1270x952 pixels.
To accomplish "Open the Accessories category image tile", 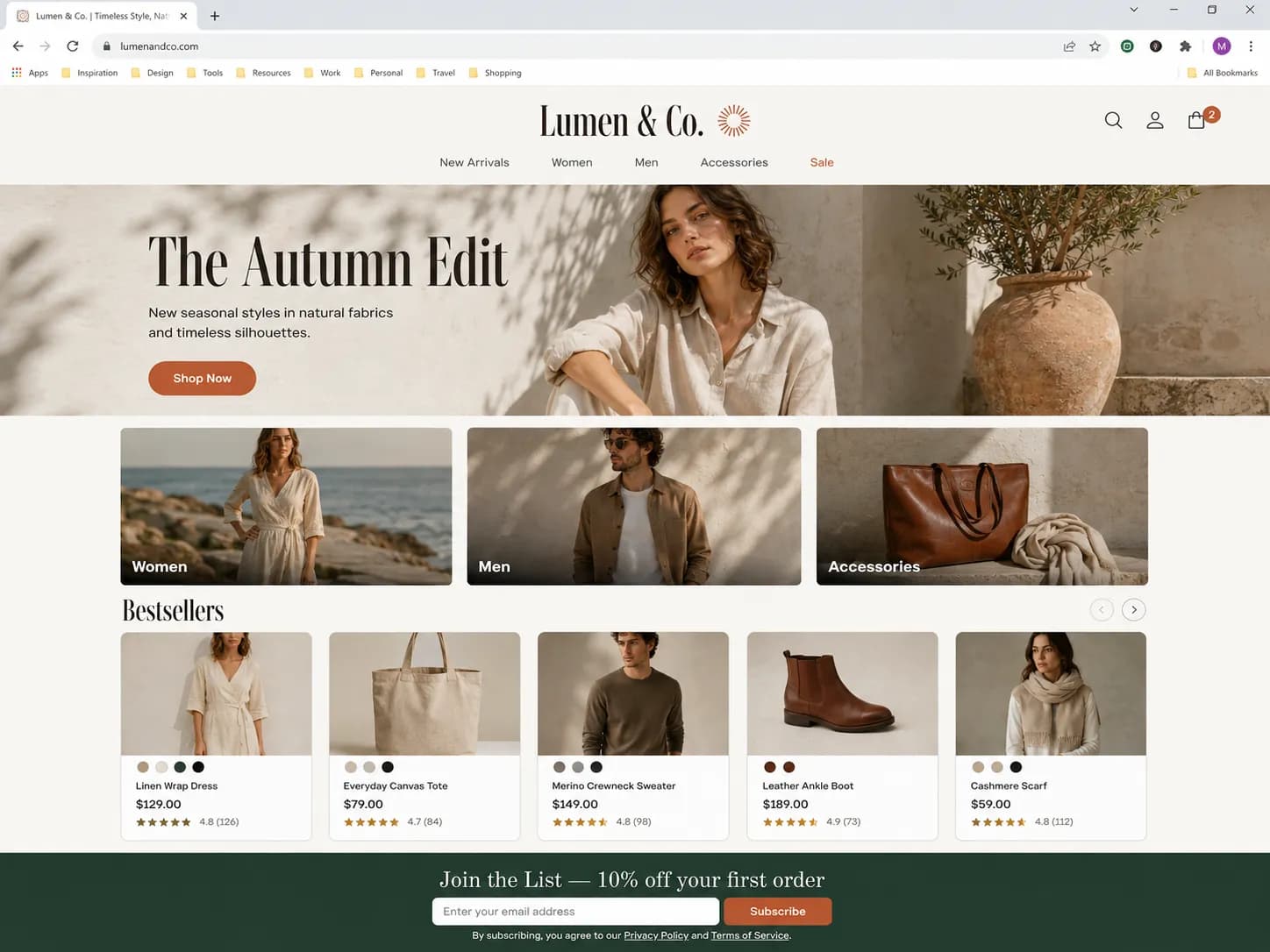I will click(981, 506).
